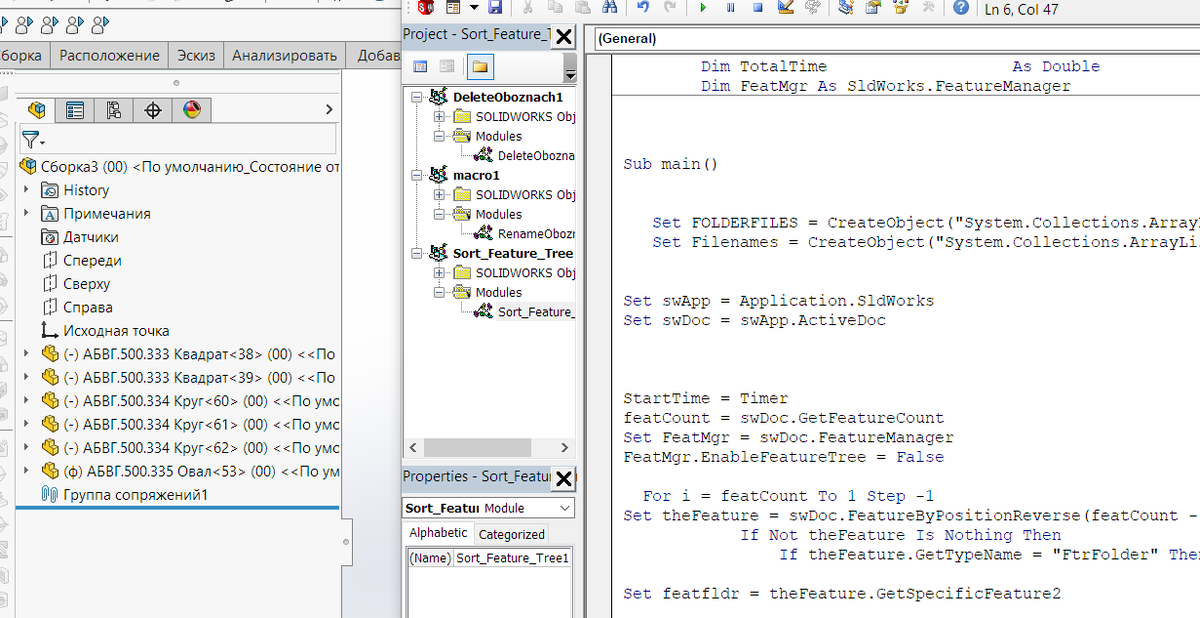Select the Спереди plane

pyautogui.click(x=82, y=260)
